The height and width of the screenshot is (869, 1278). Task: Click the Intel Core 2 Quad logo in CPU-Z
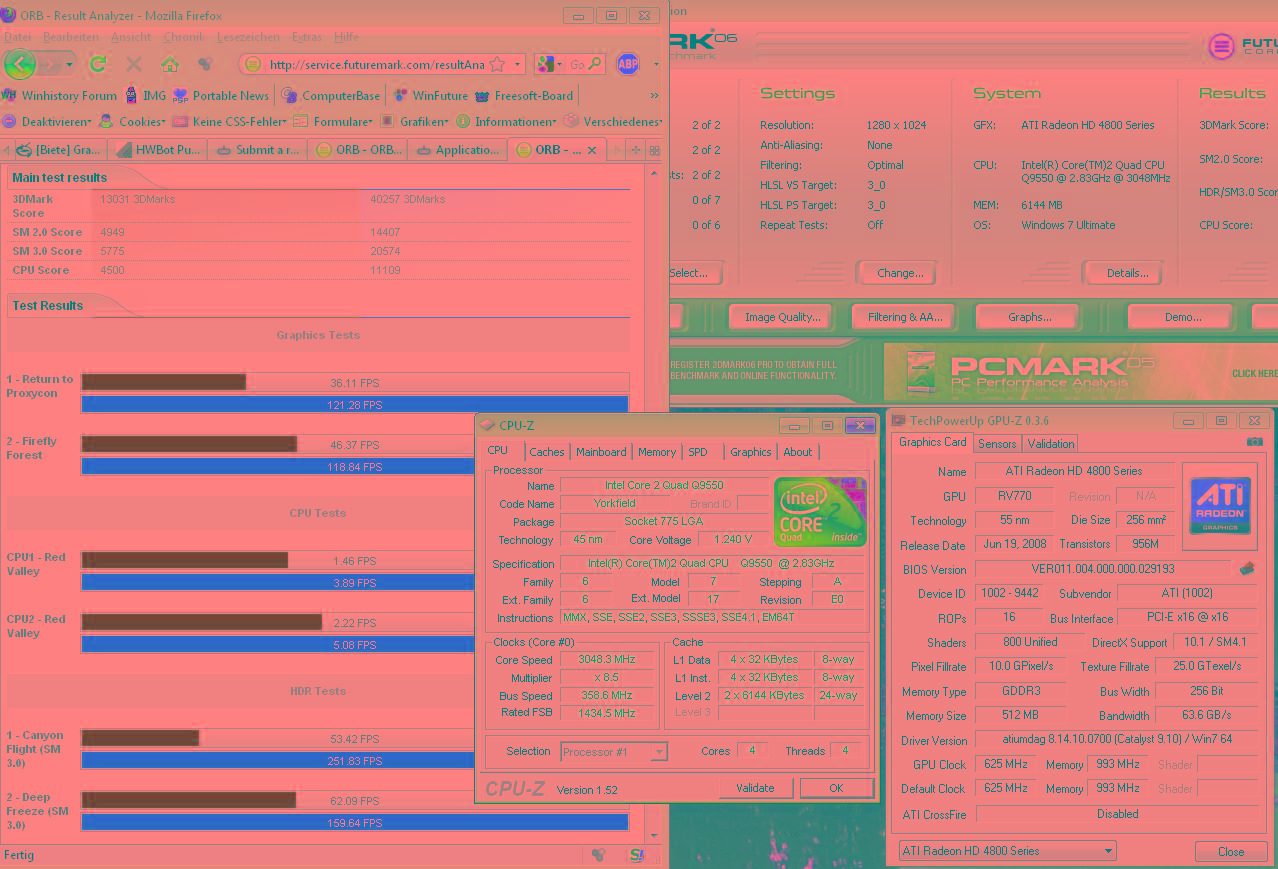tap(820, 511)
